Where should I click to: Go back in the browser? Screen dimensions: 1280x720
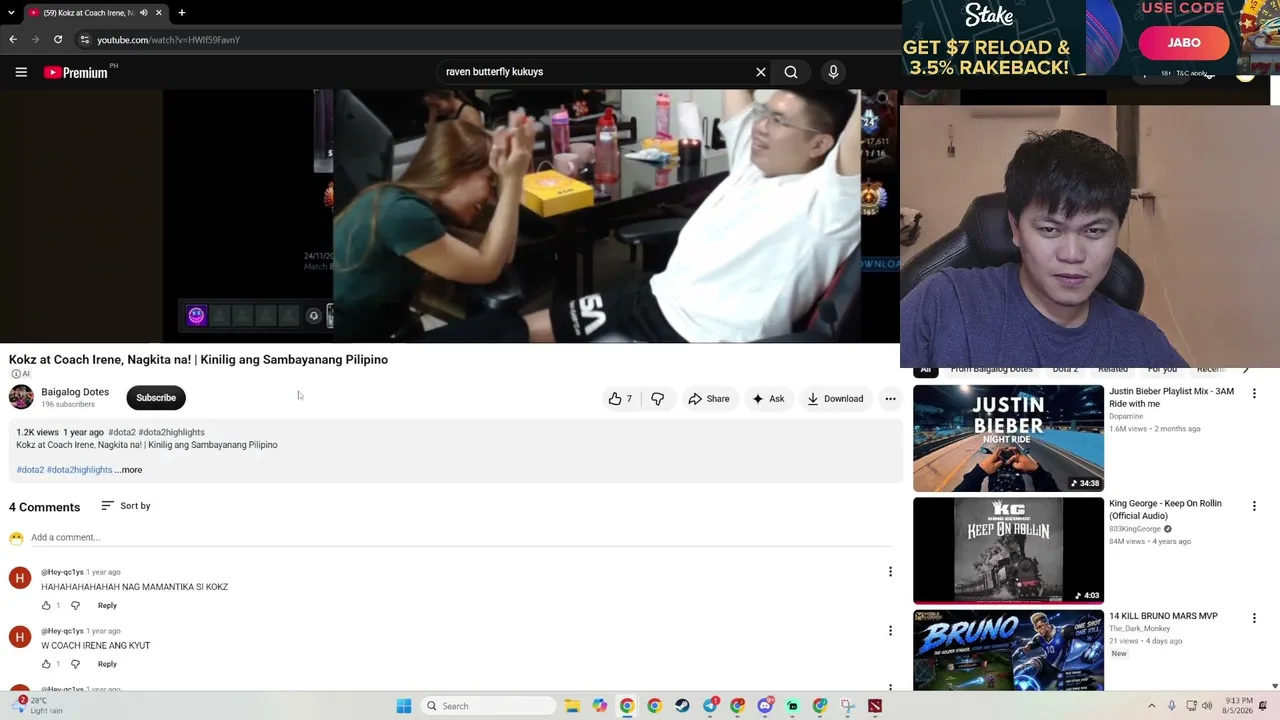pyautogui.click(x=13, y=40)
